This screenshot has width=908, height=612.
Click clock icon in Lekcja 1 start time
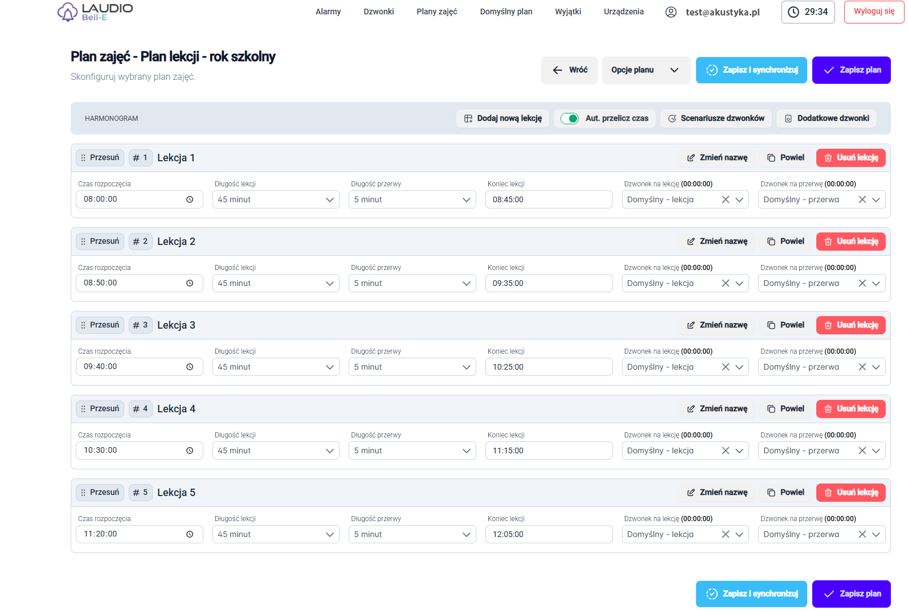click(190, 199)
